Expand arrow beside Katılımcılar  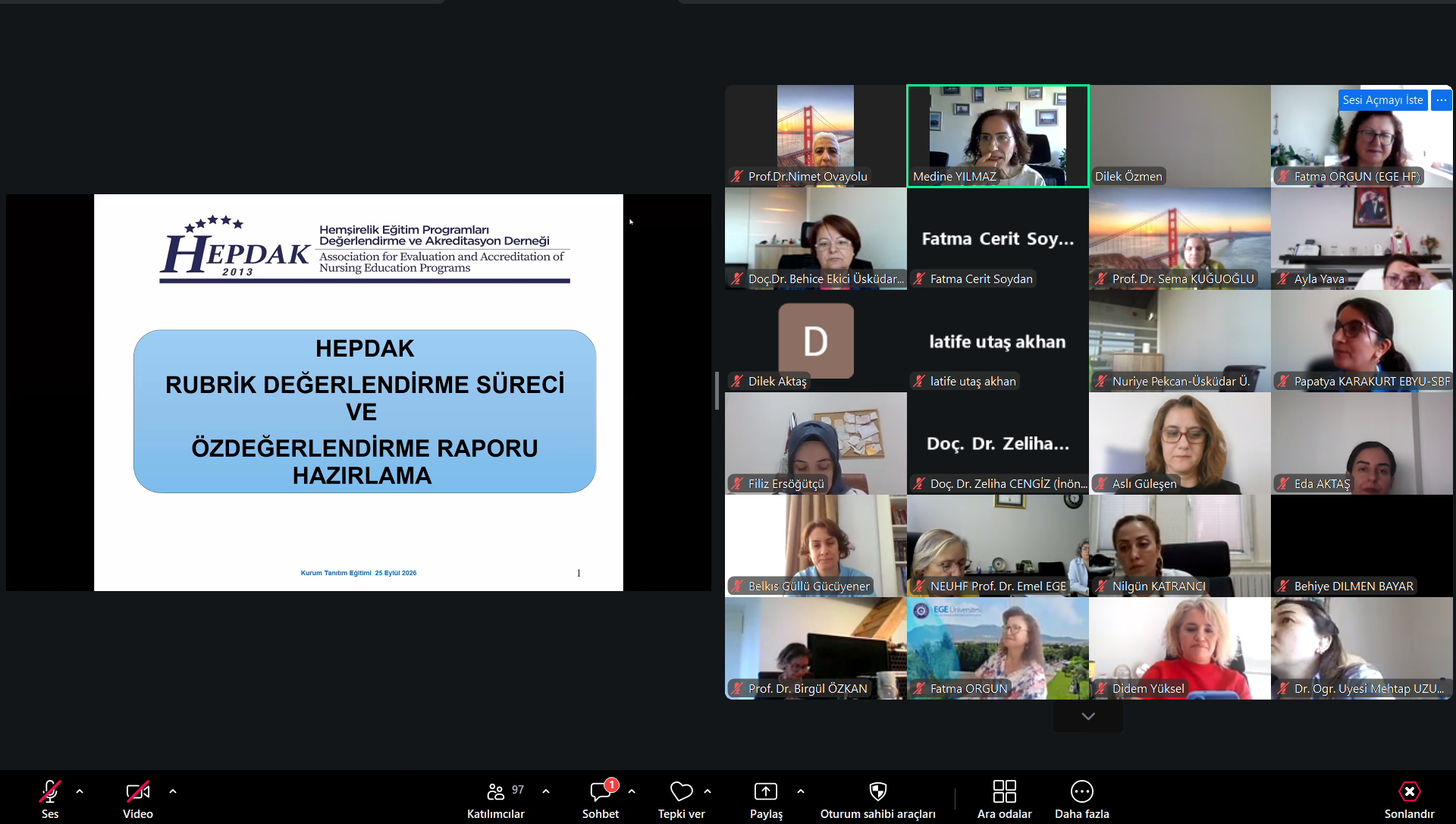tap(546, 791)
